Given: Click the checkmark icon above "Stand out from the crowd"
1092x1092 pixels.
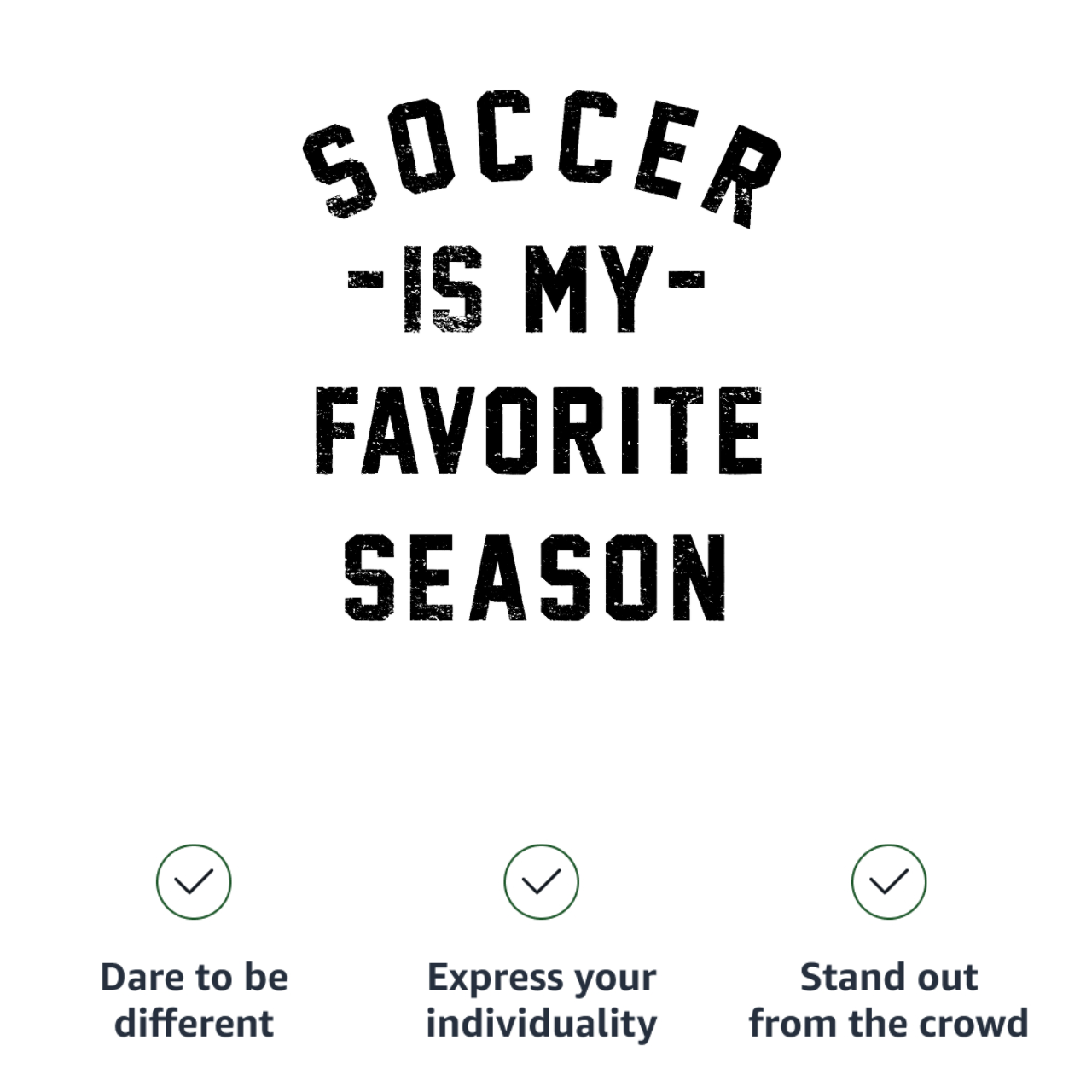Looking at the screenshot, I should pyautogui.click(x=889, y=881).
